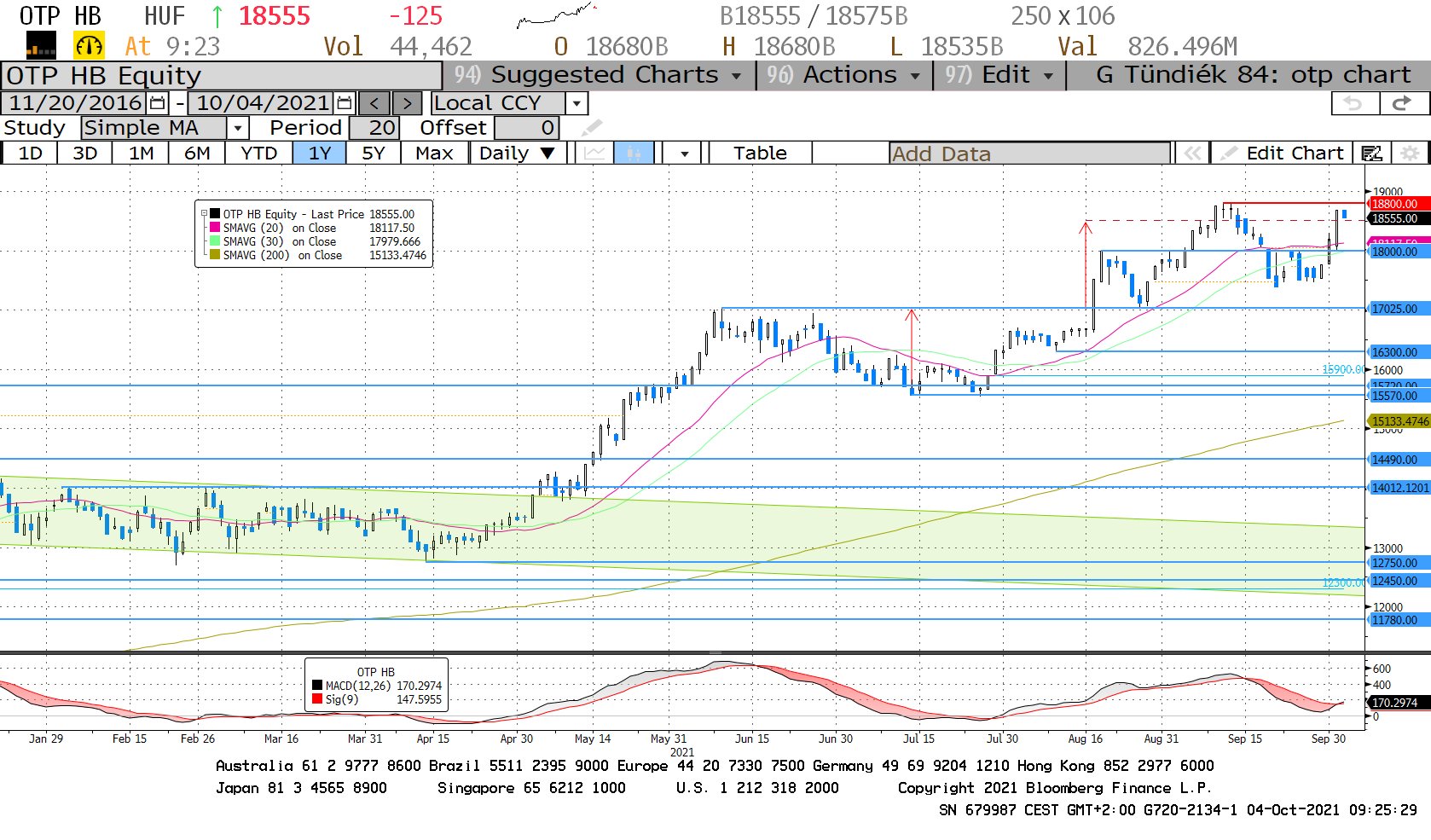Click the 12450.00 level axis label
1431x840 pixels.
1398,581
